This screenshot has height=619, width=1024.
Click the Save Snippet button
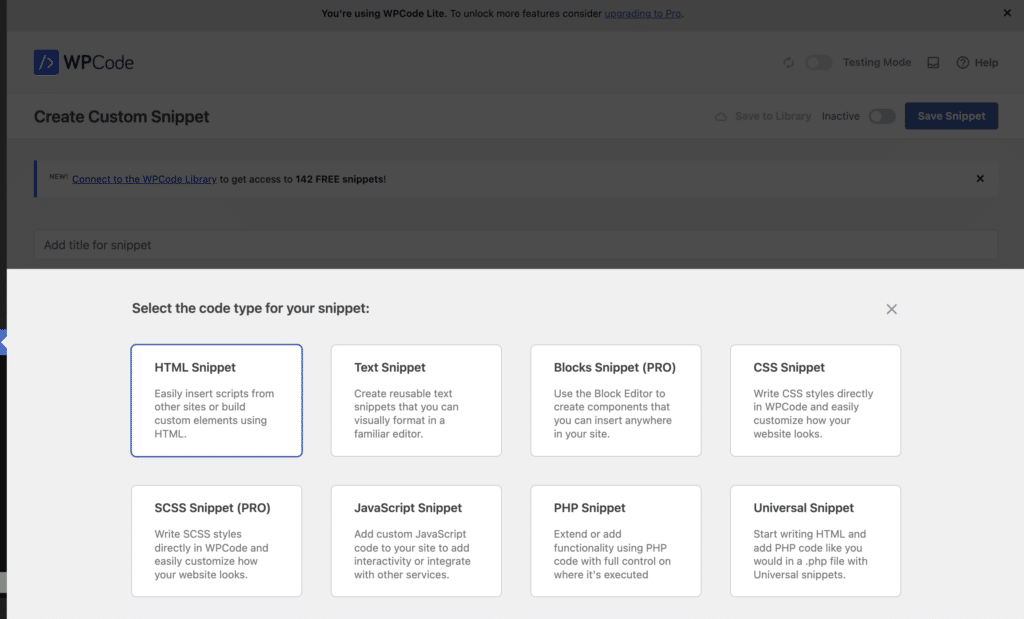pos(951,116)
